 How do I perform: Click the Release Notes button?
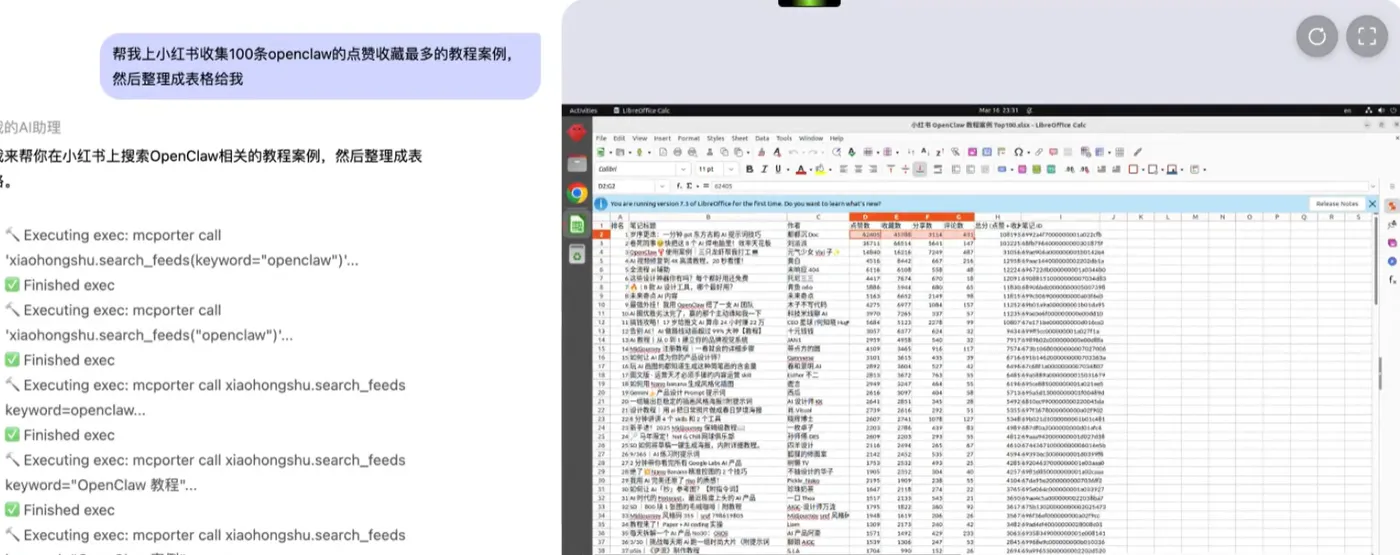[1337, 204]
